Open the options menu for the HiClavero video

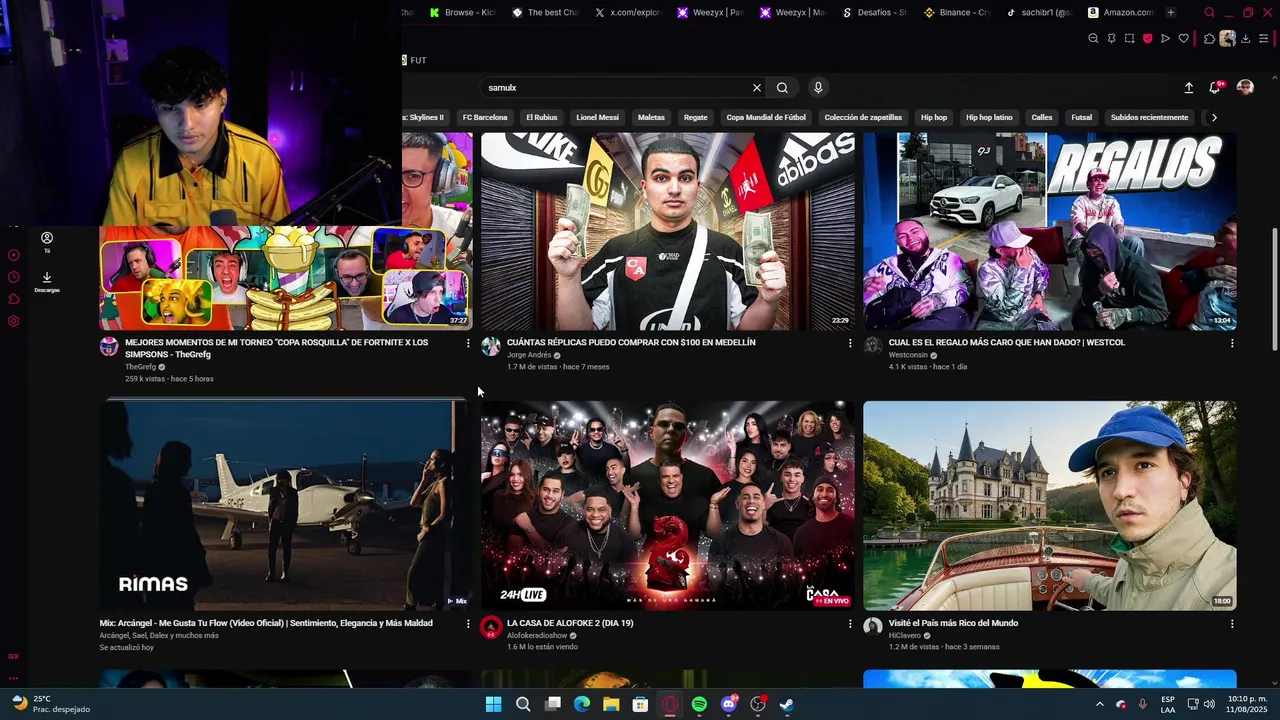pos(1232,624)
